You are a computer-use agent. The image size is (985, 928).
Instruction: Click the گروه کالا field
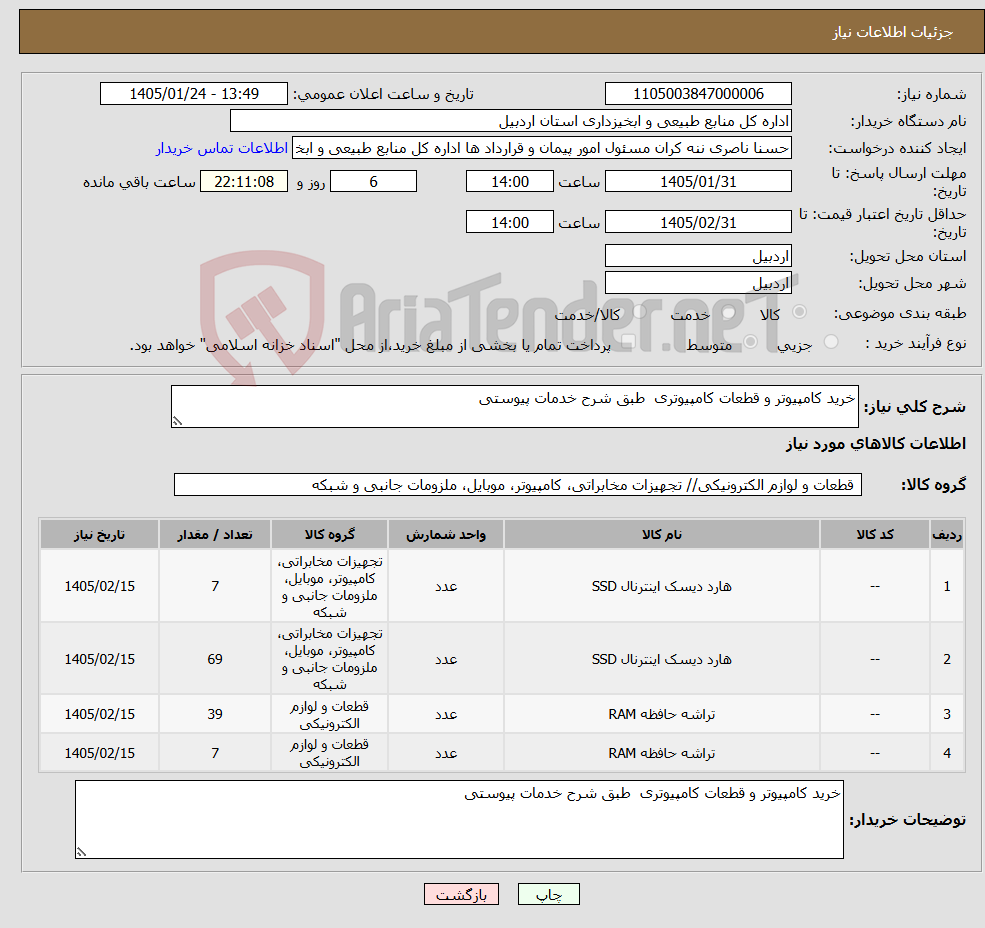(x=518, y=484)
